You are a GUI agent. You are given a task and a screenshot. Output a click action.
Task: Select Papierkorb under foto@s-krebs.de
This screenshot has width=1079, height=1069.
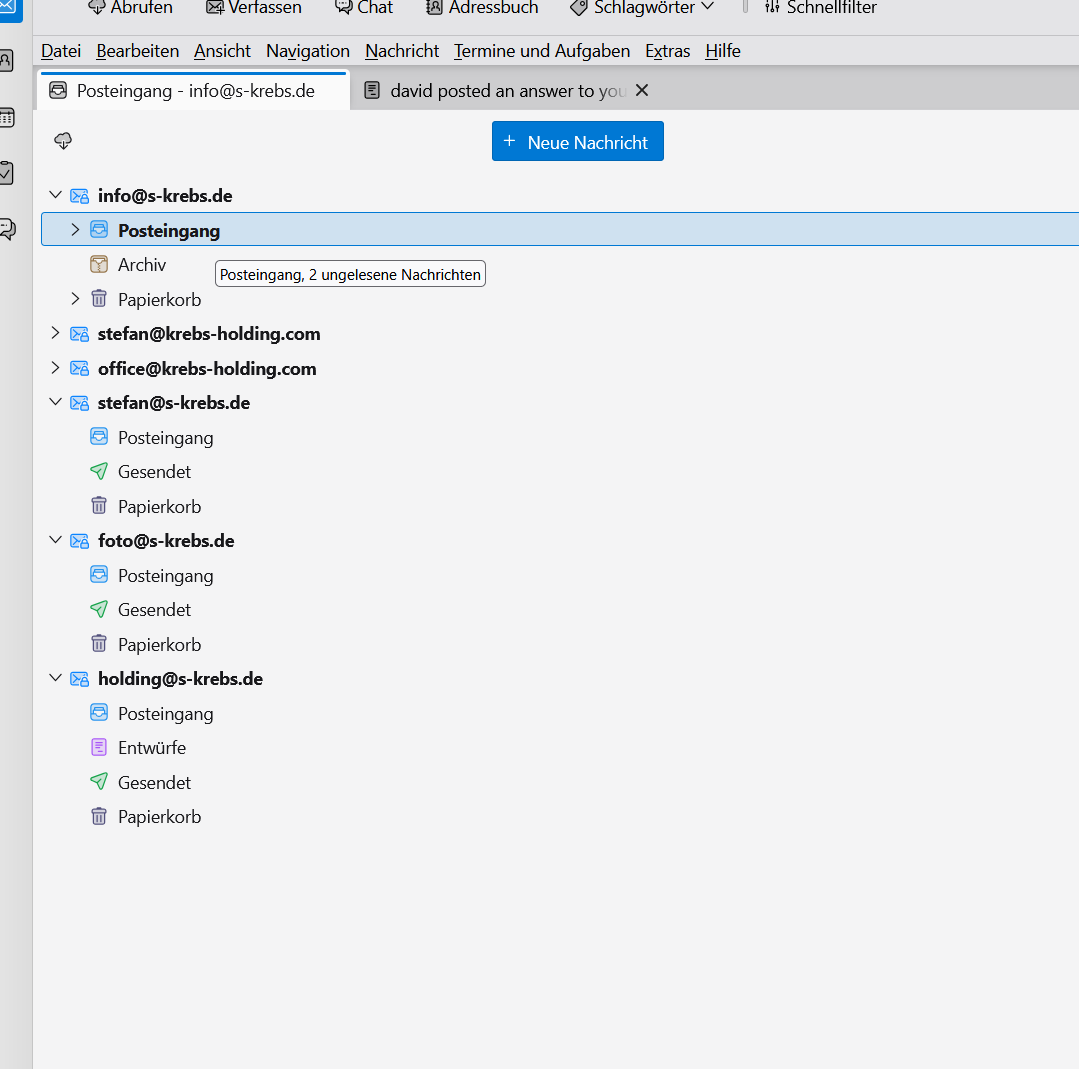point(159,645)
